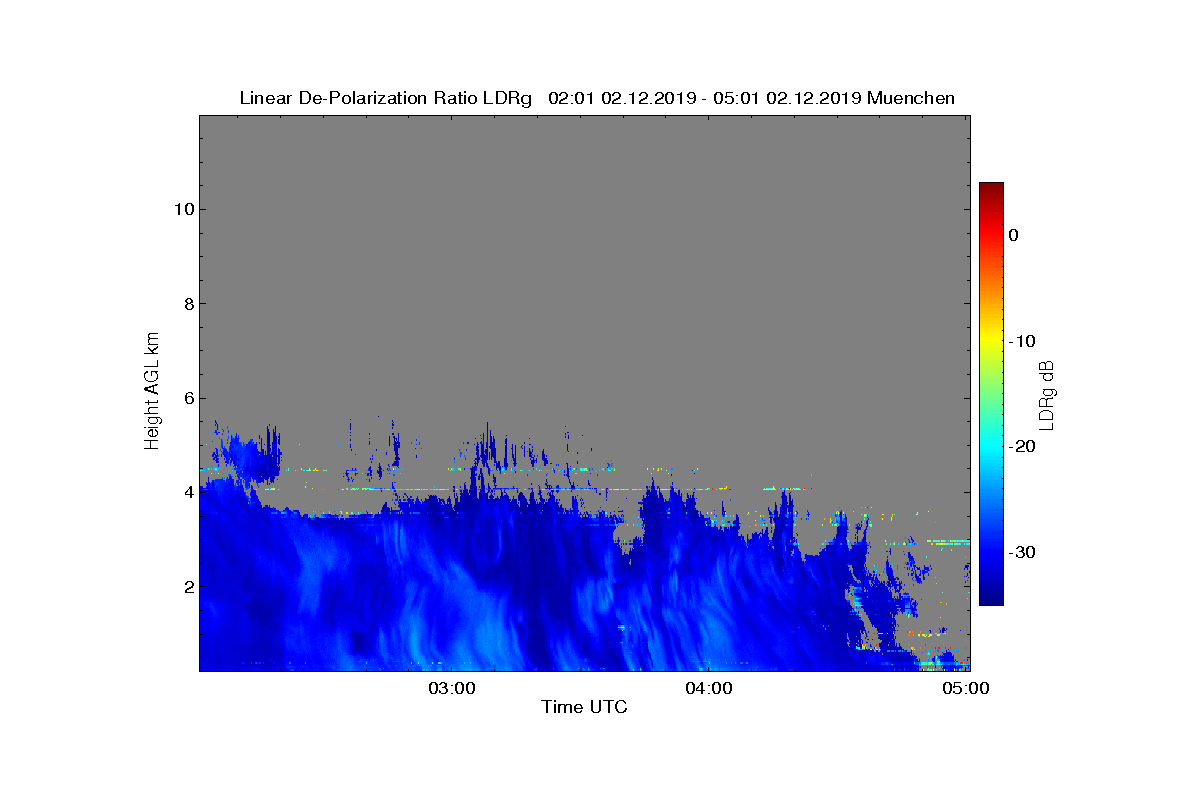Click the plot title 'Linear De-Polarization Ratio LDRg'
The image size is (1200, 800).
tap(386, 98)
